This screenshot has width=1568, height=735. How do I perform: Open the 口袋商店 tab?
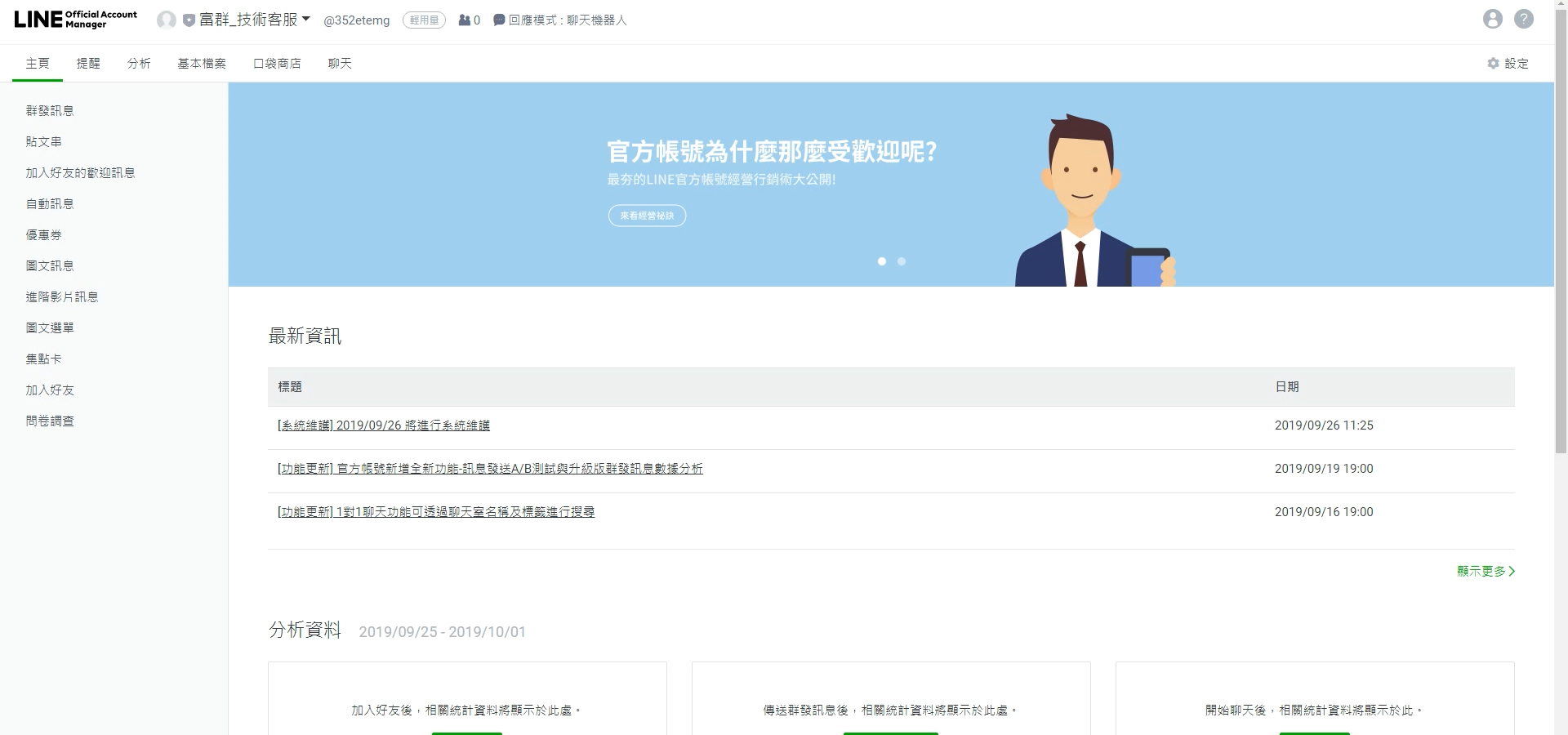pos(278,64)
